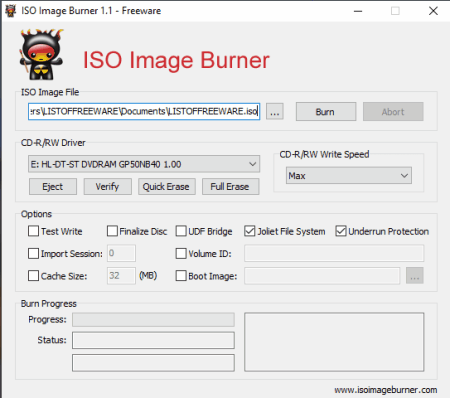Enable the Test Write checkbox
Screen dimensions: 450x398
(33, 231)
